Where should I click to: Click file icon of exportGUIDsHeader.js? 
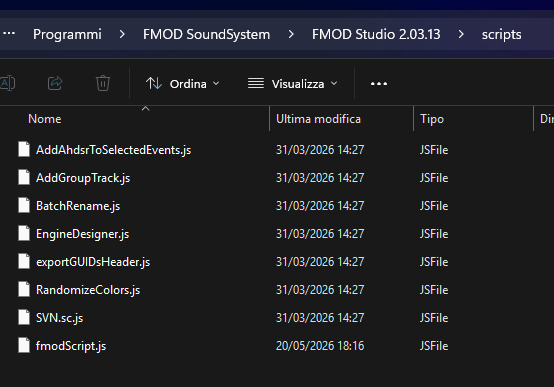[24, 261]
